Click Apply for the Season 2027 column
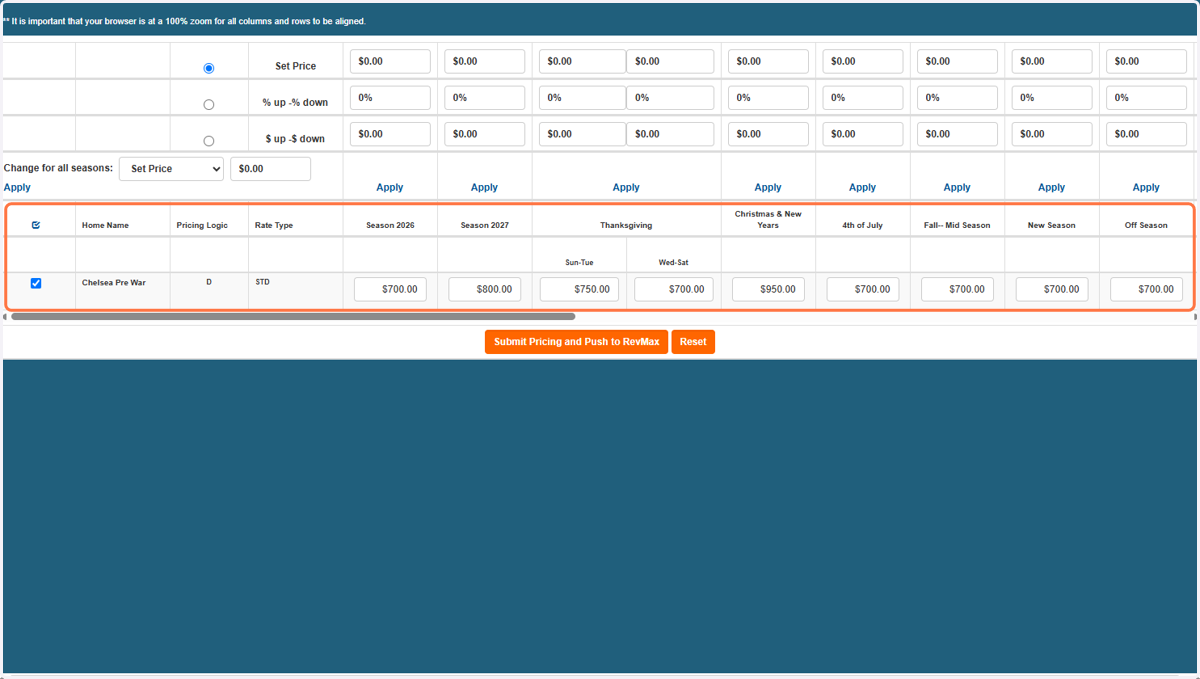1200x679 pixels. pos(484,187)
